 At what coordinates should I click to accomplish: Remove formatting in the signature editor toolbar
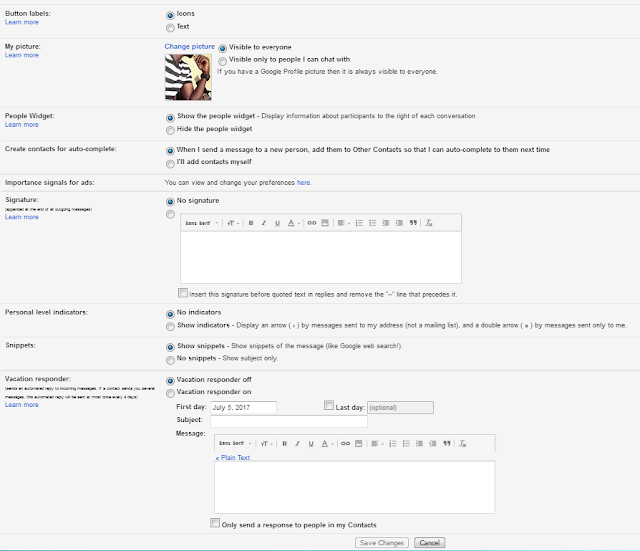(x=429, y=223)
